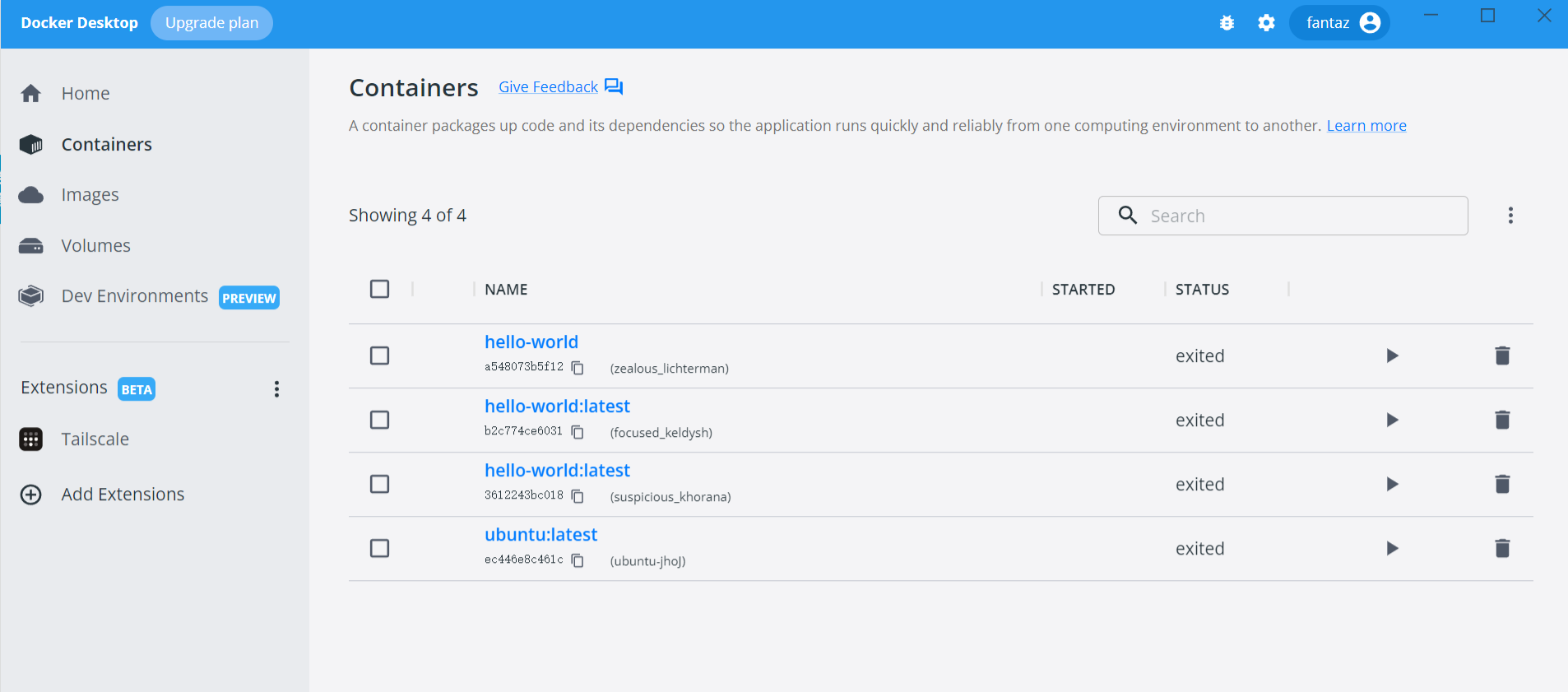Image resolution: width=1568 pixels, height=692 pixels.
Task: Toggle the select-all containers checkbox
Action: [x=379, y=289]
